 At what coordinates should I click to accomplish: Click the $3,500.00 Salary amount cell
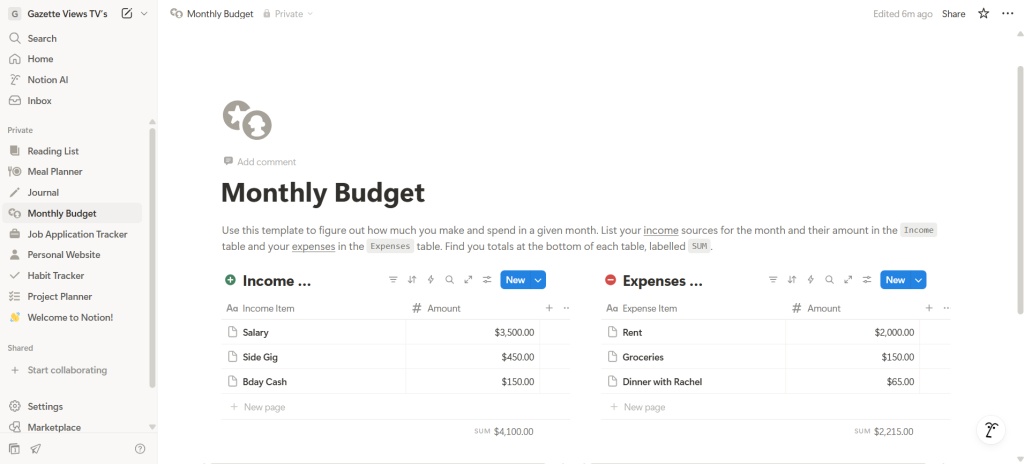click(473, 333)
